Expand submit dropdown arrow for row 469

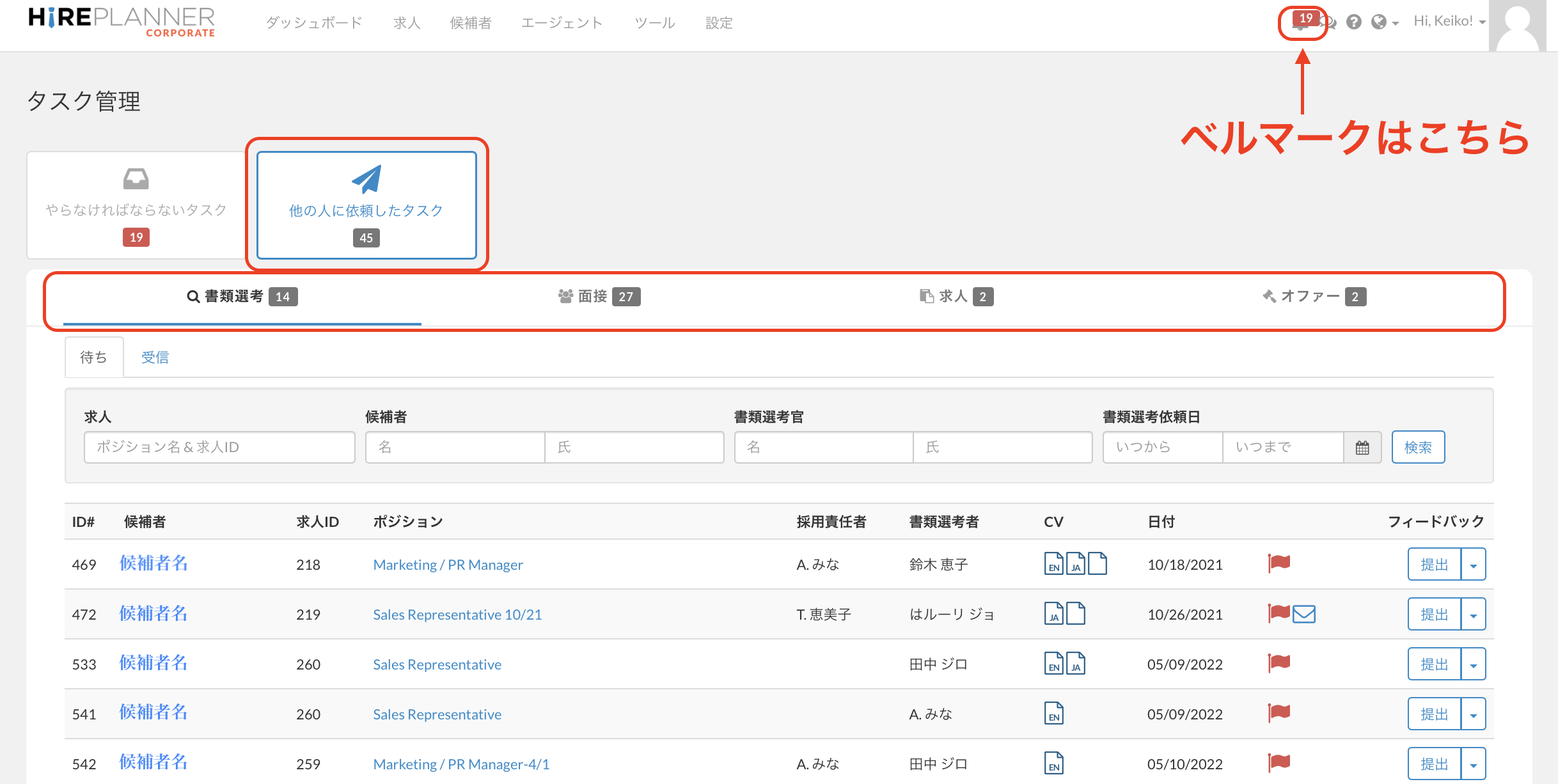tap(1473, 565)
